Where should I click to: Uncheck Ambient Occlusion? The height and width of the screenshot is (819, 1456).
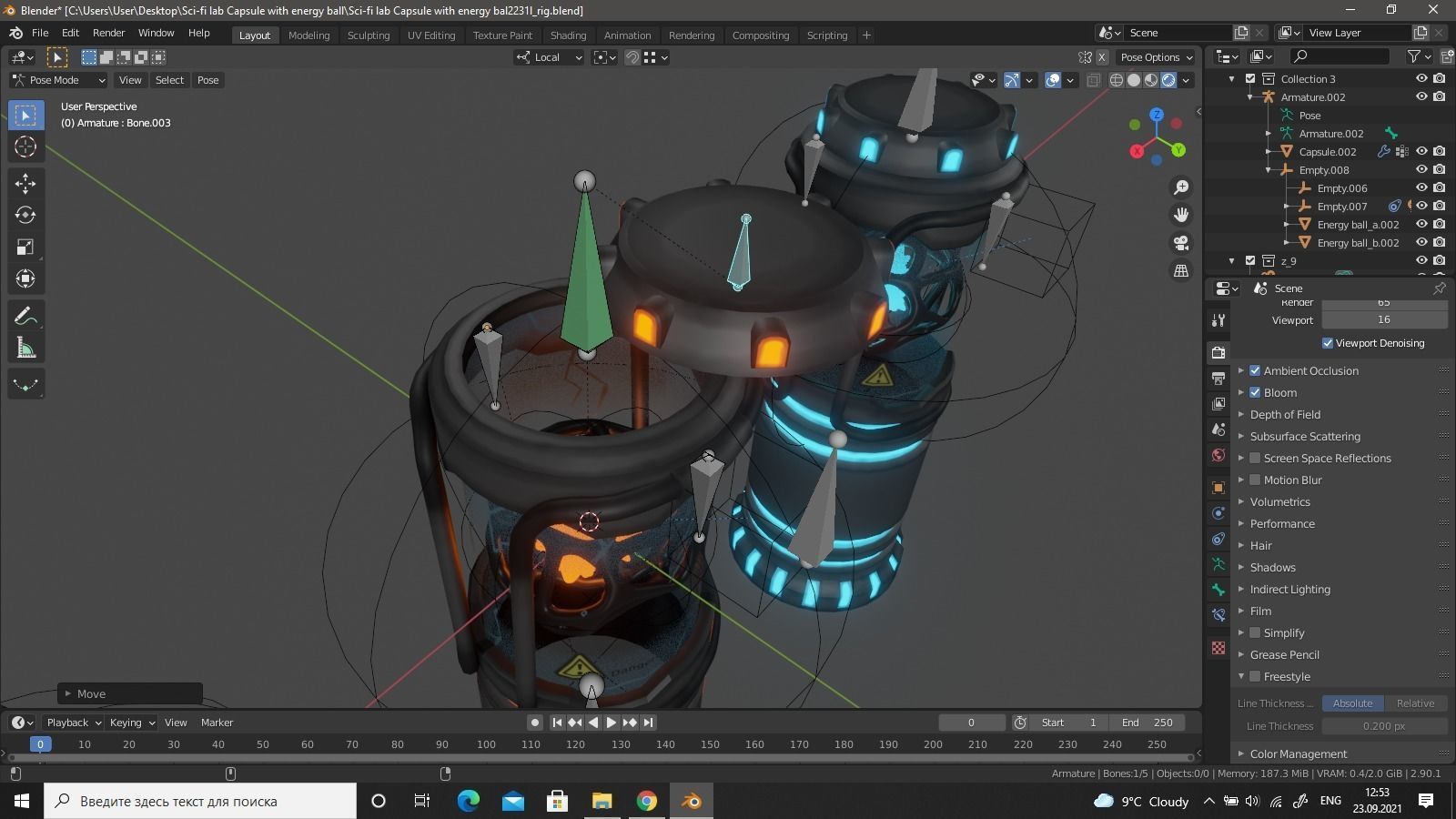(x=1255, y=370)
